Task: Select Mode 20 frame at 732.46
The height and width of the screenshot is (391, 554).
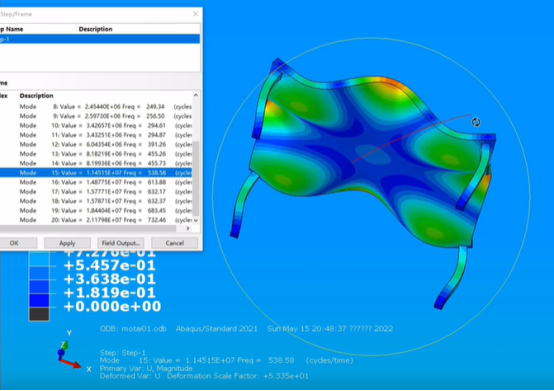Action: pos(96,220)
